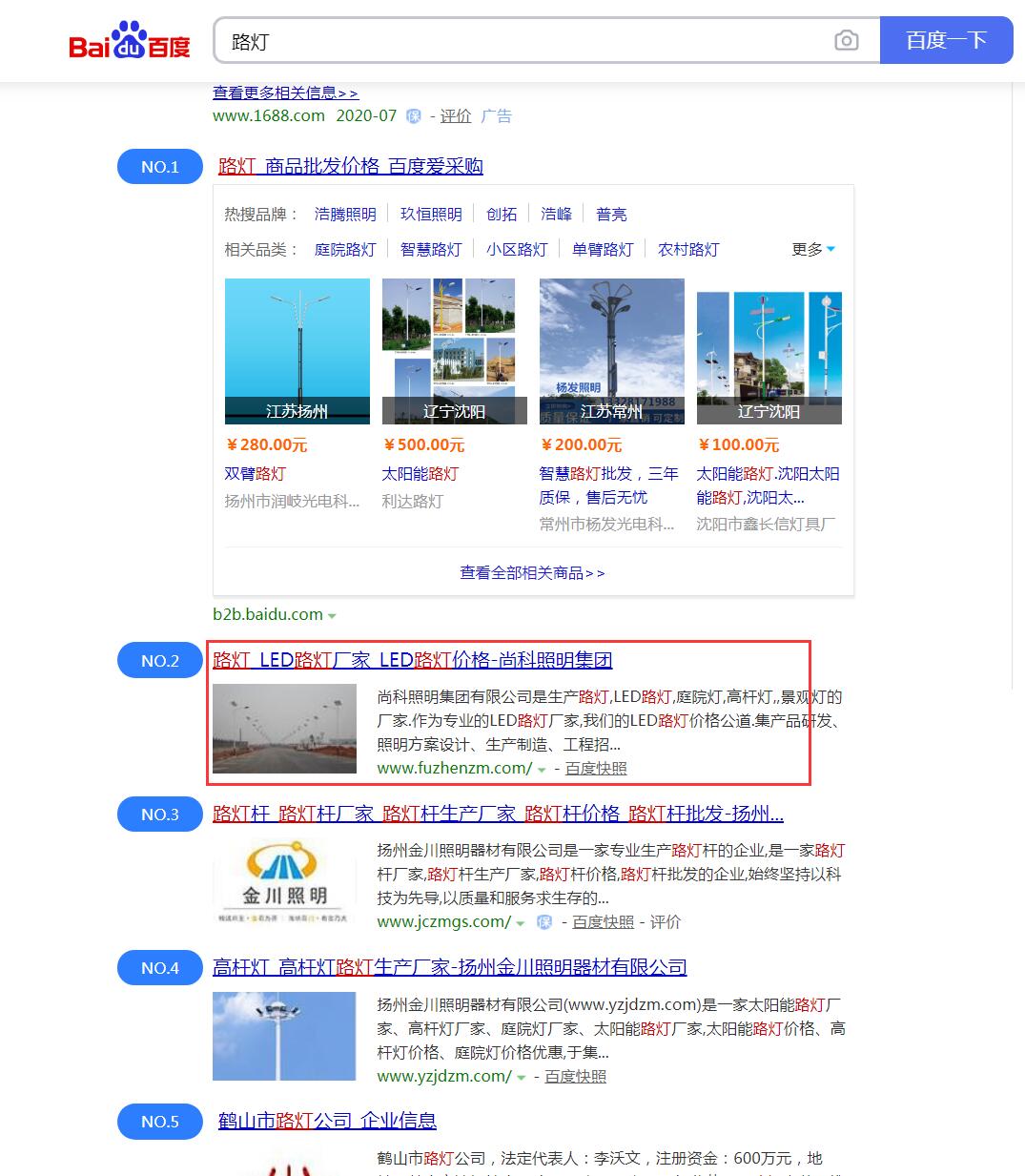Click the ¥280.00元 price
This screenshot has height=1176, width=1025.
click(267, 445)
